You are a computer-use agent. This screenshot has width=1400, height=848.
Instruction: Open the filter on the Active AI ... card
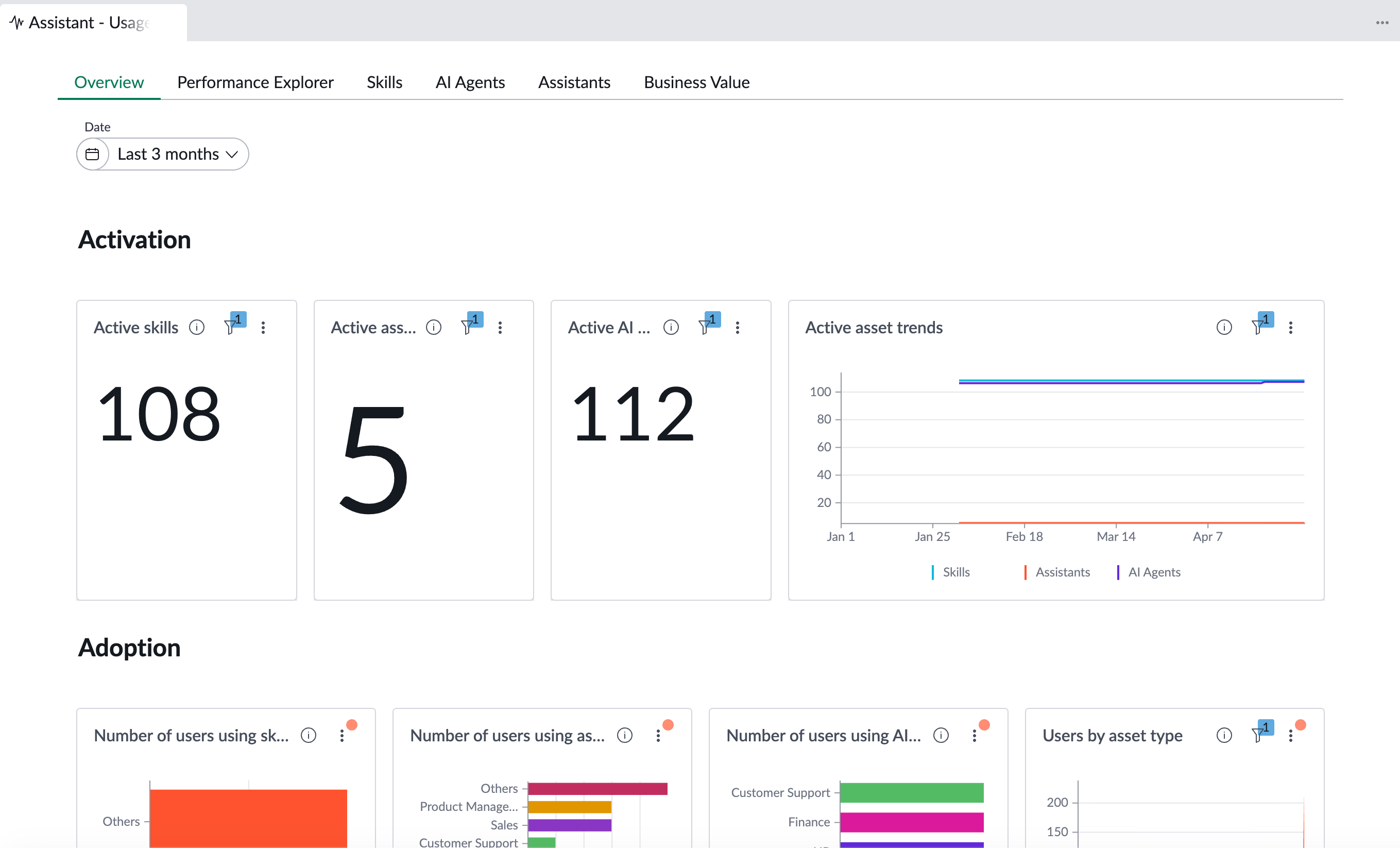pos(709,324)
